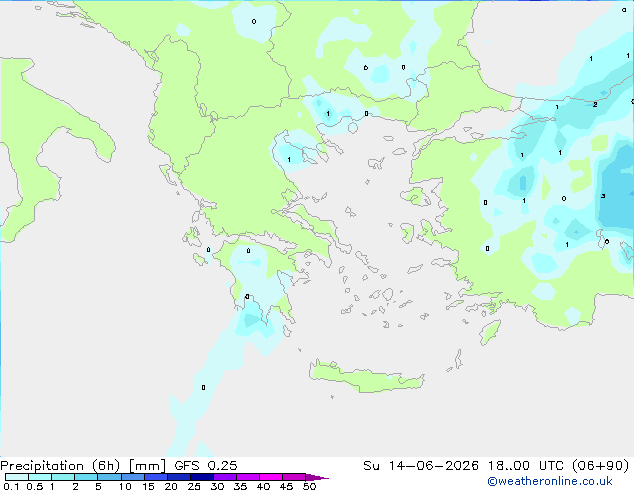
Task: Click the "(06+90)" forecast run text
Action: click(600, 466)
